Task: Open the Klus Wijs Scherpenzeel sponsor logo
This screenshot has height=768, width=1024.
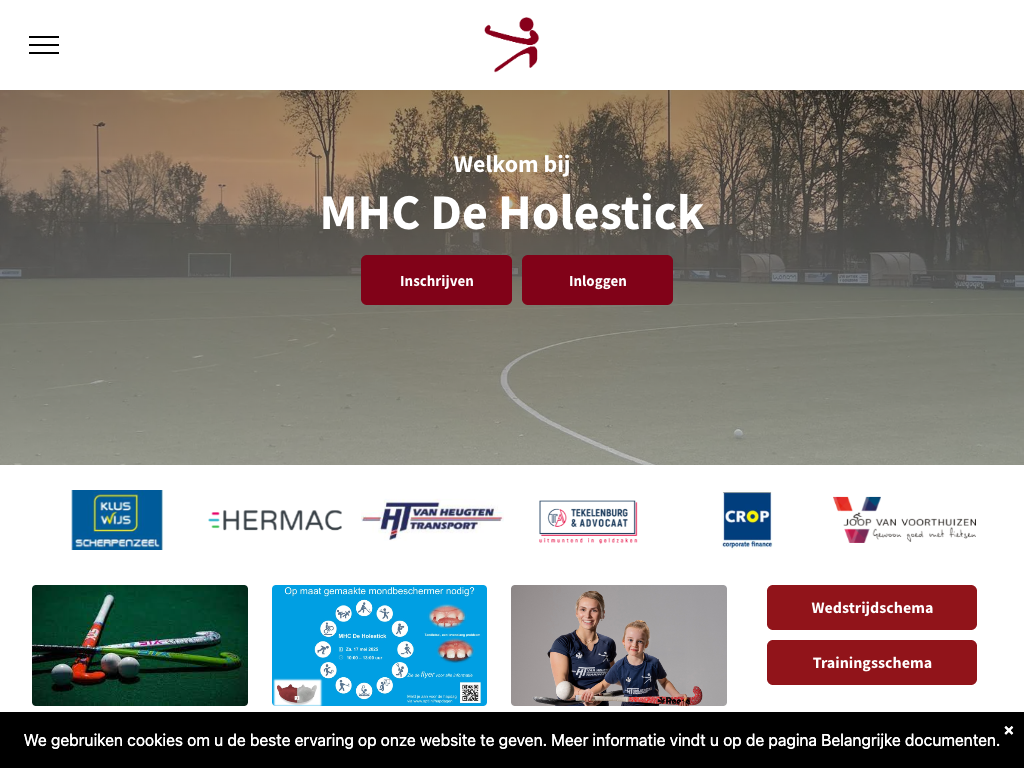Action: [117, 520]
